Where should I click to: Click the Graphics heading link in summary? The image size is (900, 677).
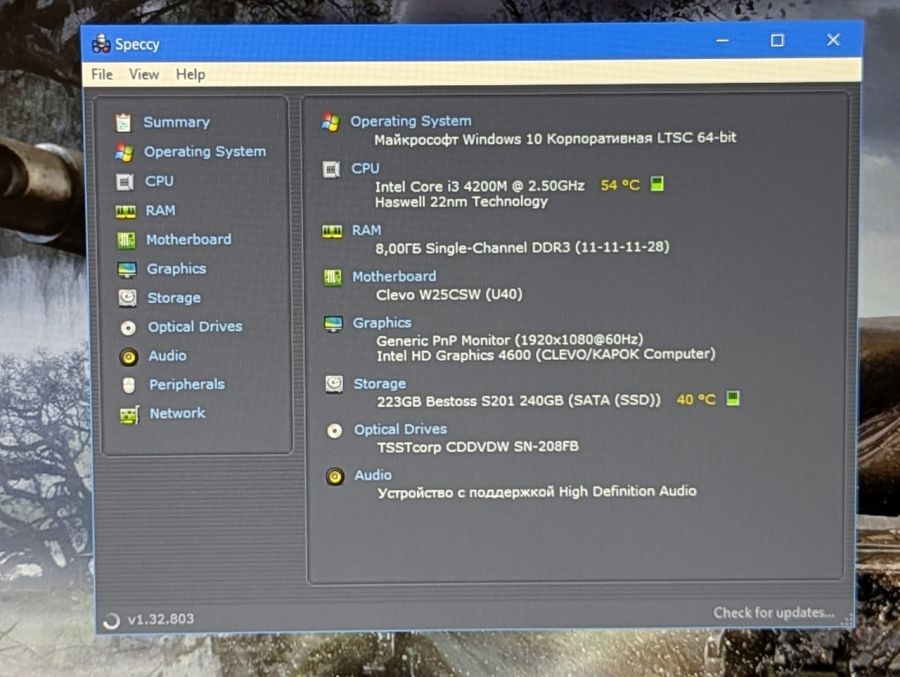pos(382,323)
